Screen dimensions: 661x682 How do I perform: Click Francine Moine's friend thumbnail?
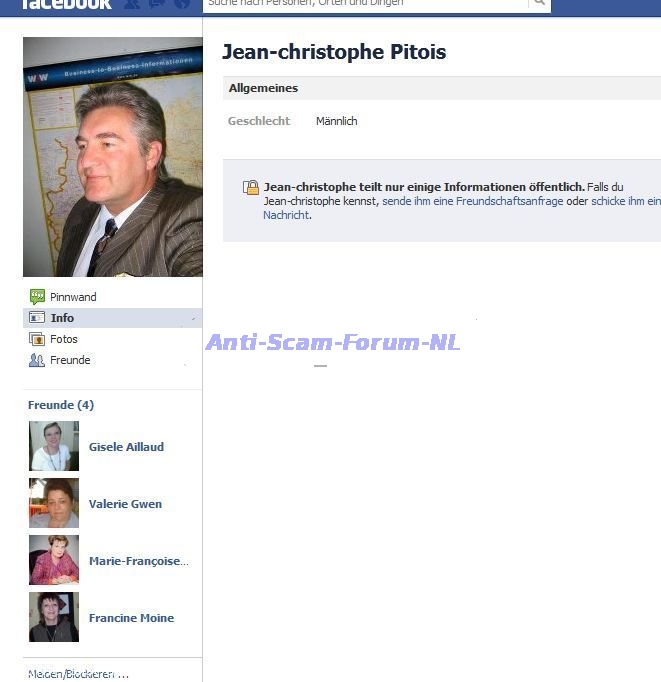(x=54, y=617)
